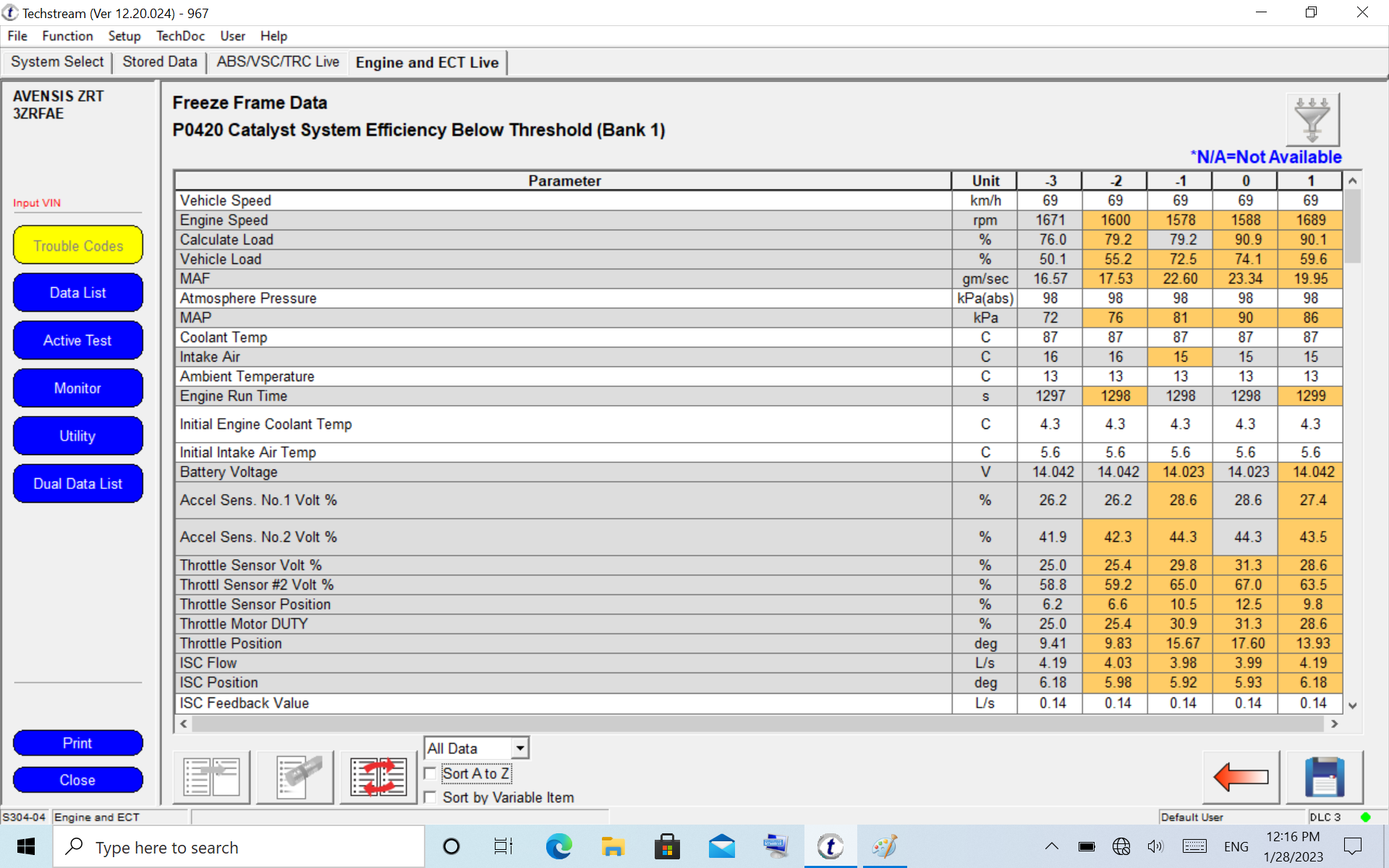Open Paint from the taskbar
The image size is (1389, 868).
884,846
